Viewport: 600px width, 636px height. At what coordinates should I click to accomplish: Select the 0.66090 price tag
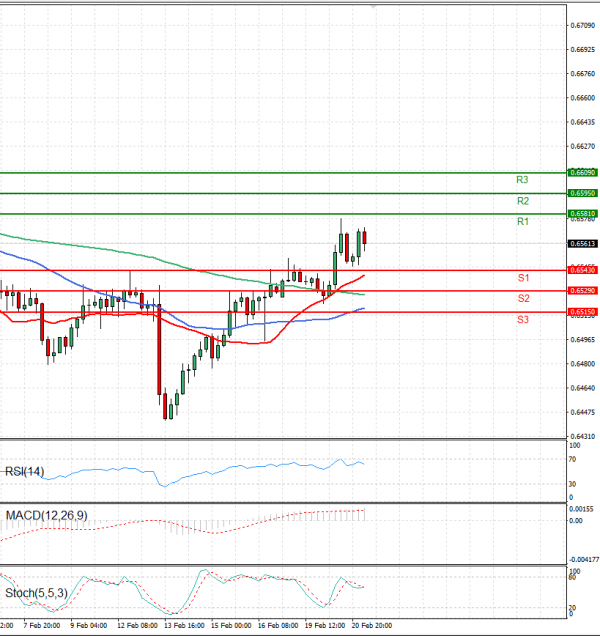pyautogui.click(x=583, y=173)
